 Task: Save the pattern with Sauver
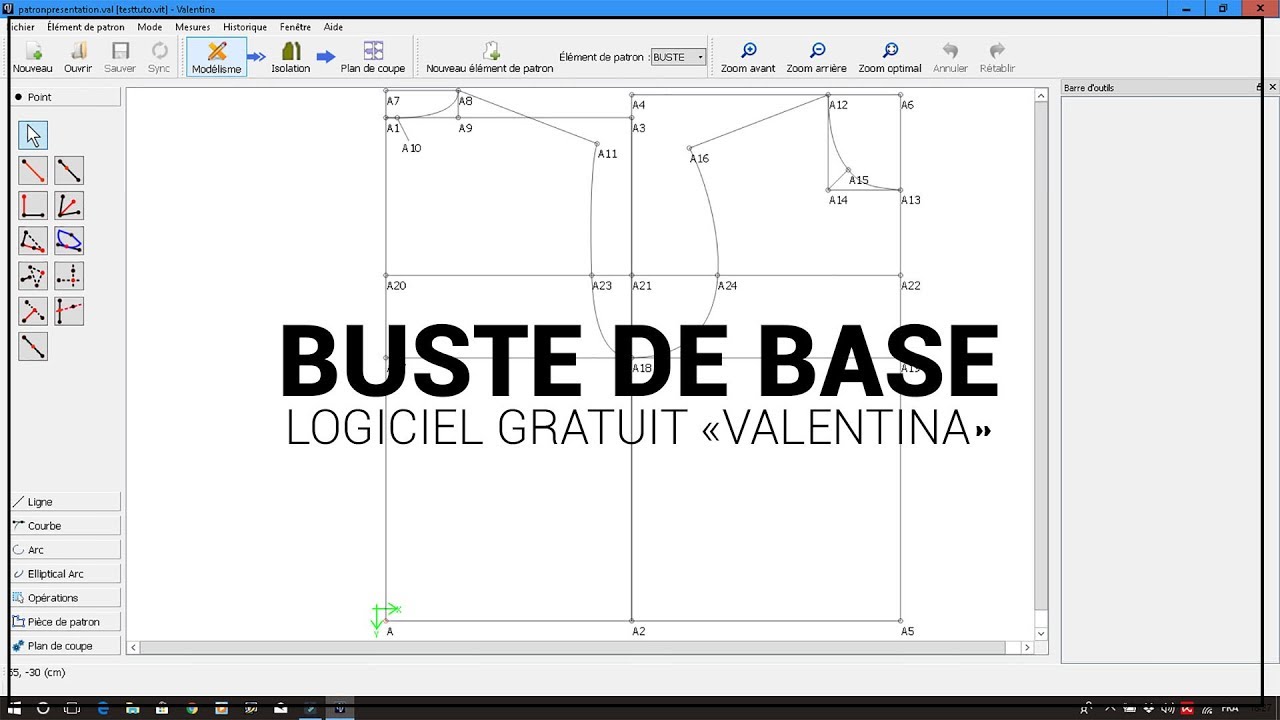pyautogui.click(x=120, y=57)
